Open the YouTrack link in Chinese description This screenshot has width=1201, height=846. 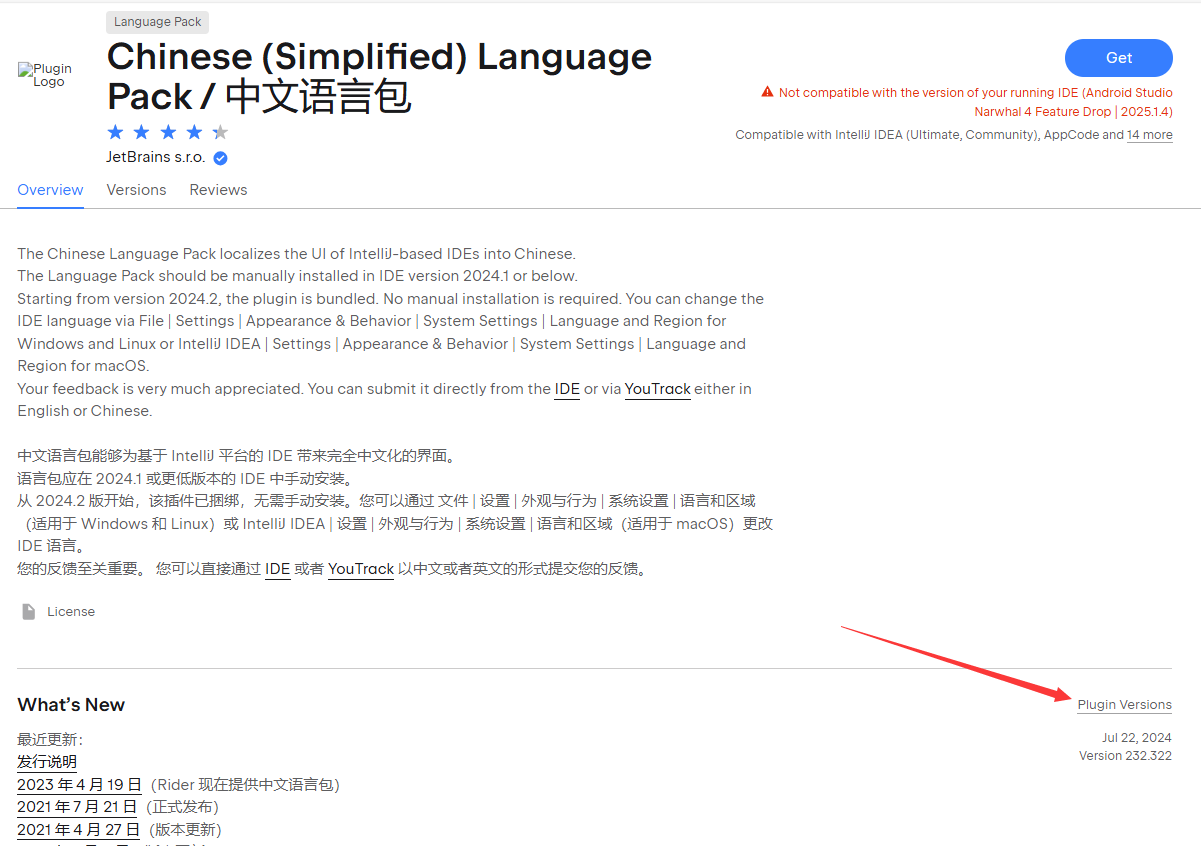pos(361,569)
